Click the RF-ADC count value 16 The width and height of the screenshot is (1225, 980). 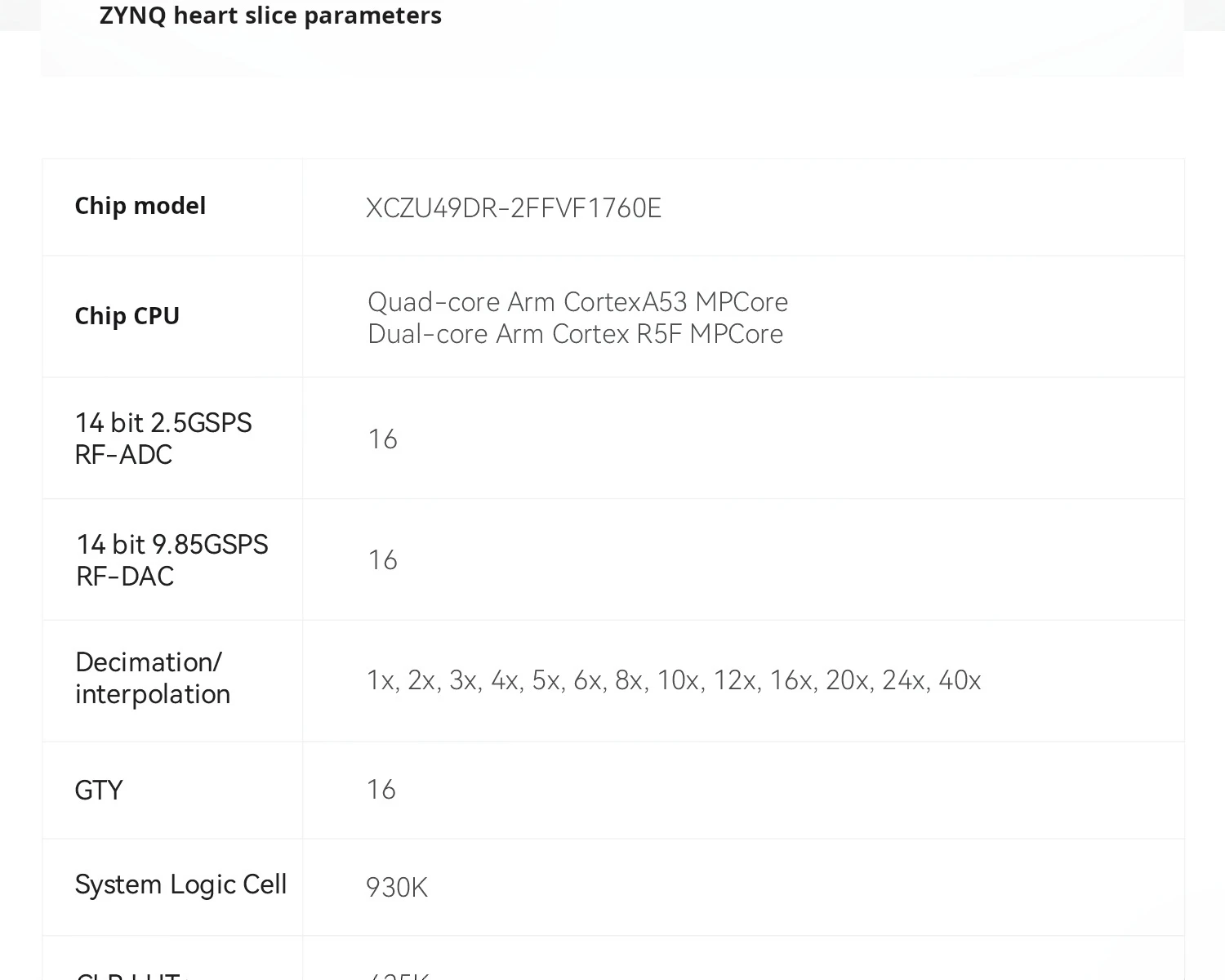(x=382, y=439)
